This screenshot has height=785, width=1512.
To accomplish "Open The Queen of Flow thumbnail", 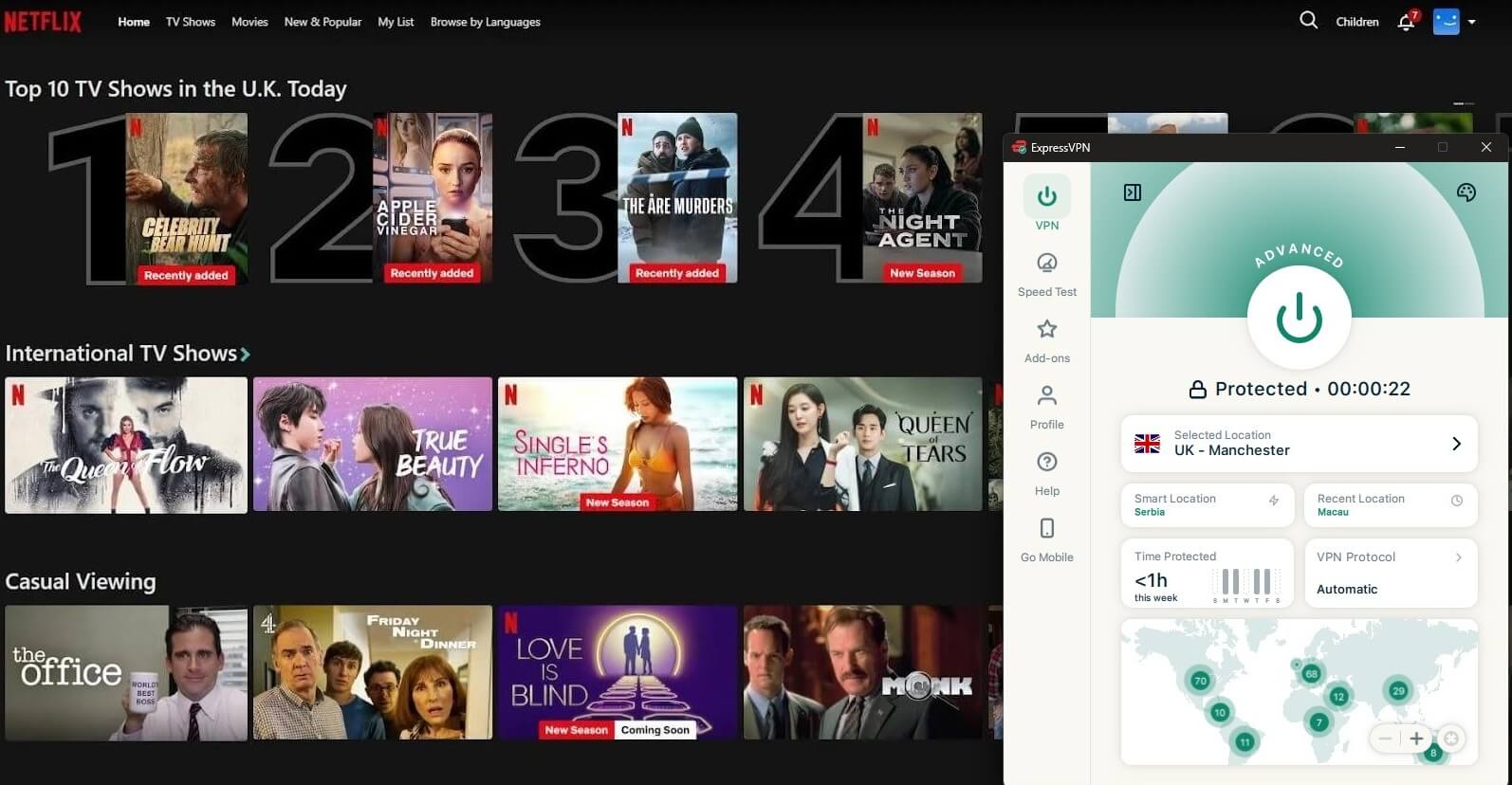I will [126, 445].
